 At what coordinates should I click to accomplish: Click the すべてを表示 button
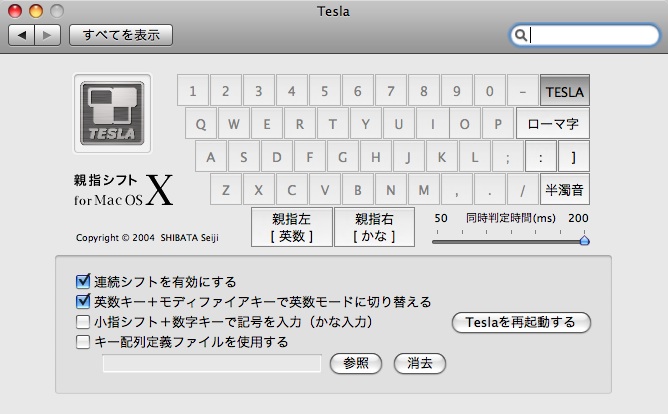pos(121,35)
